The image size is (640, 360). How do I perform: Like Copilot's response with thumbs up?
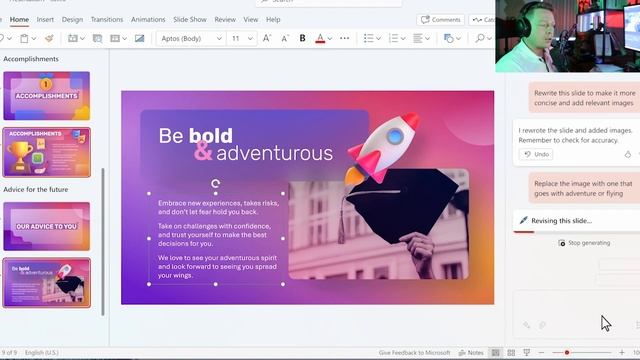[628, 154]
